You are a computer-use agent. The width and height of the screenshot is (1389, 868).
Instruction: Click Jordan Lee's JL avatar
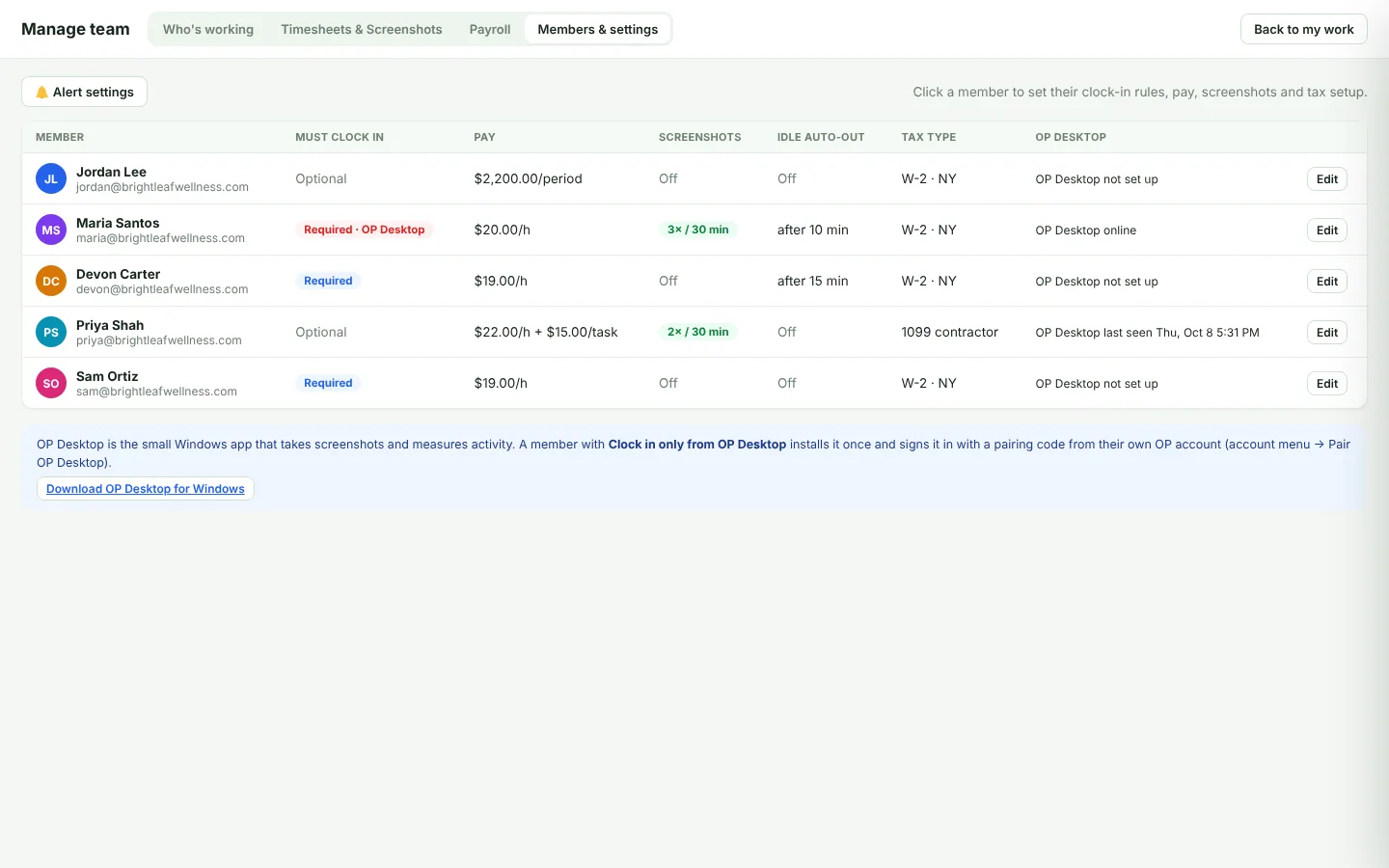(x=51, y=178)
